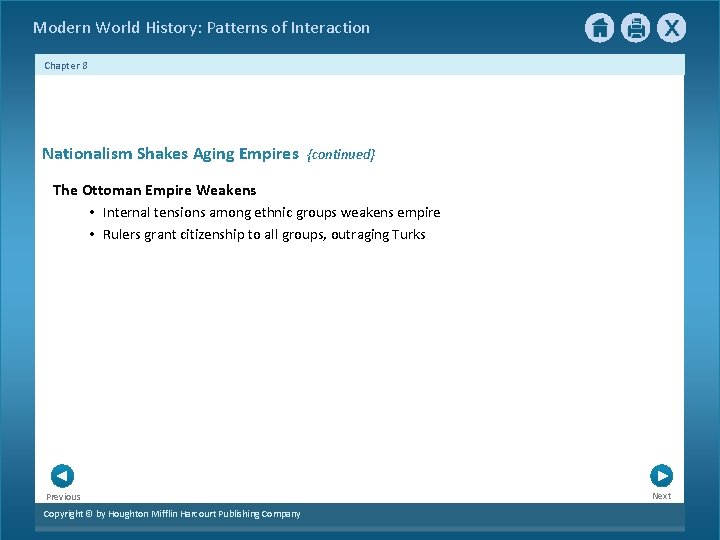The width and height of the screenshot is (720, 540).
Task: Go to the Previous slide arrow
Action: coord(62,476)
